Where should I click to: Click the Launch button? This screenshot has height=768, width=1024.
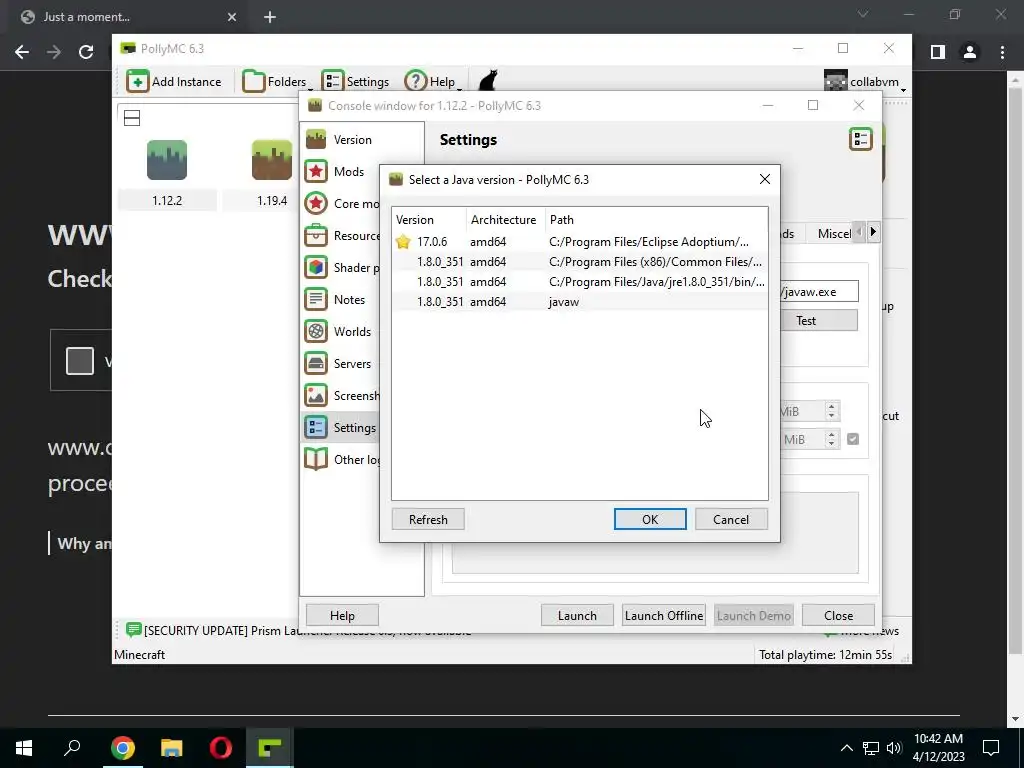pyautogui.click(x=577, y=615)
